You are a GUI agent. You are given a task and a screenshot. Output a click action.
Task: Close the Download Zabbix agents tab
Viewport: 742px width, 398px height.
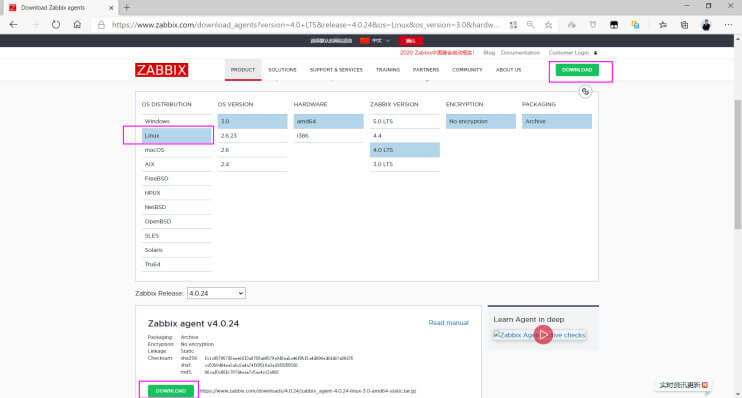click(x=111, y=8)
